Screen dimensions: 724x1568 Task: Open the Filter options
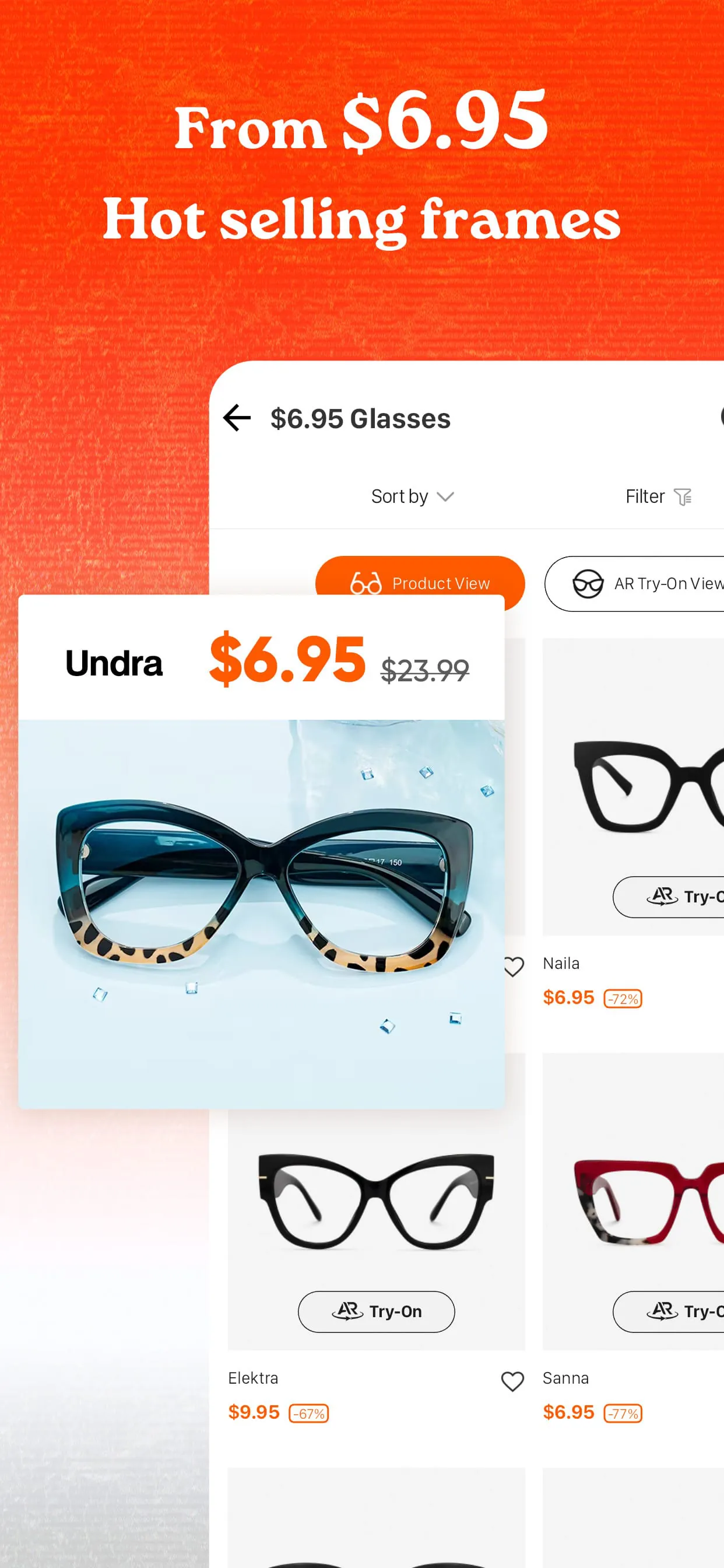pos(658,496)
